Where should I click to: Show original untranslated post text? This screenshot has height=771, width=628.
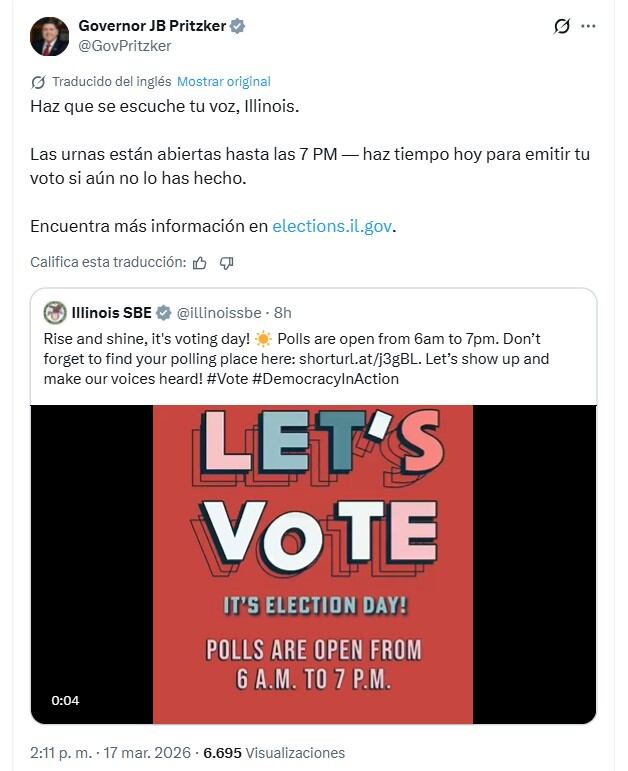[x=224, y=82]
